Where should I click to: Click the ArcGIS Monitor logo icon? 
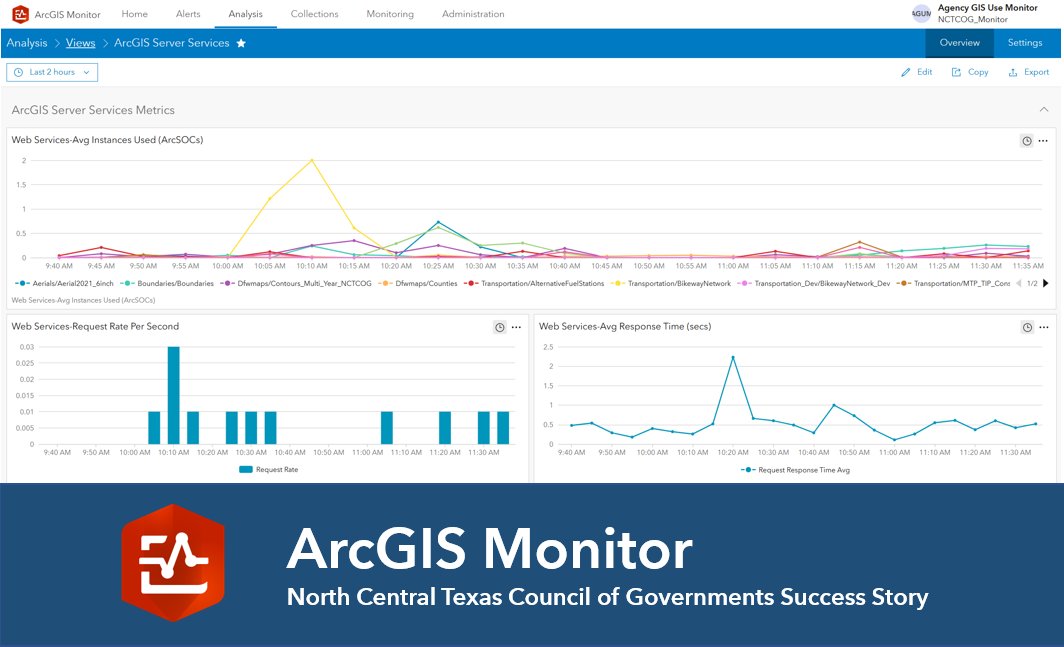20,14
